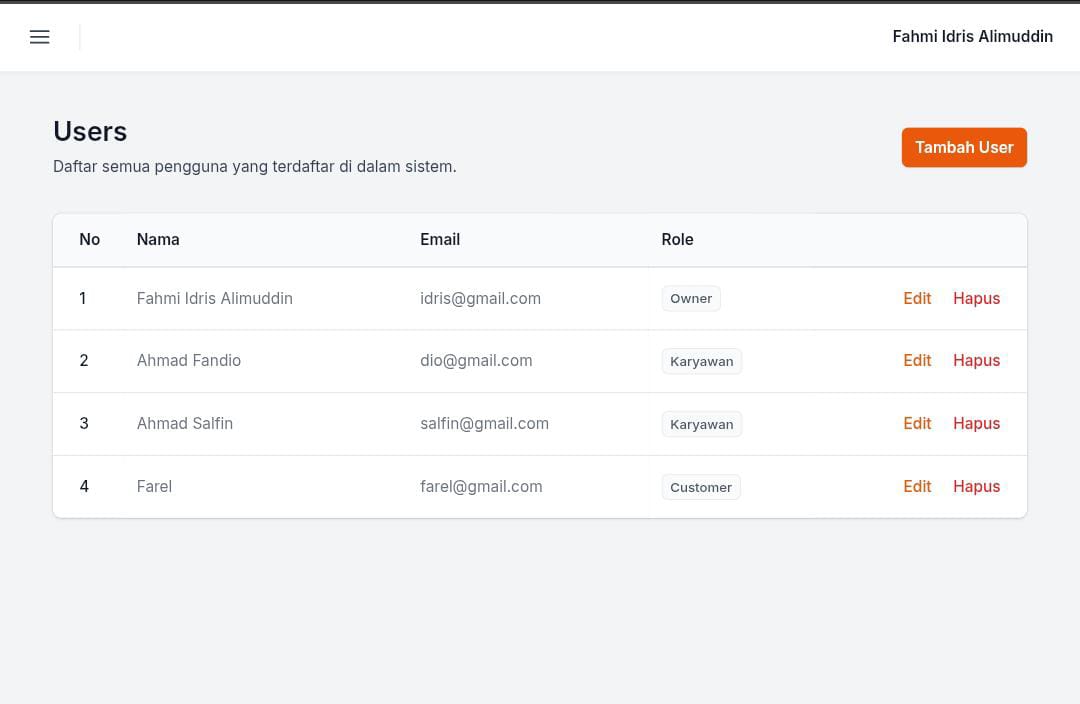Click the farel@gmail.com email cell

(x=481, y=486)
